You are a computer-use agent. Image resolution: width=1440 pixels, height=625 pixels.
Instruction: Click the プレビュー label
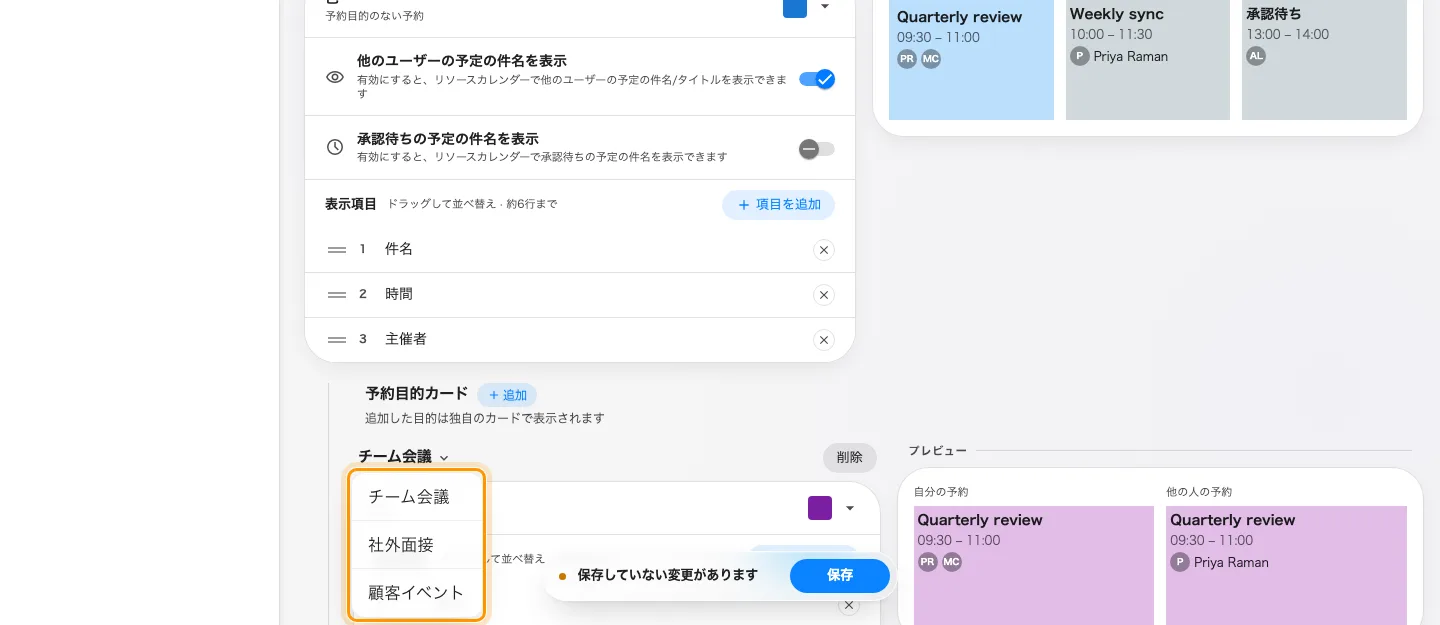tap(937, 451)
